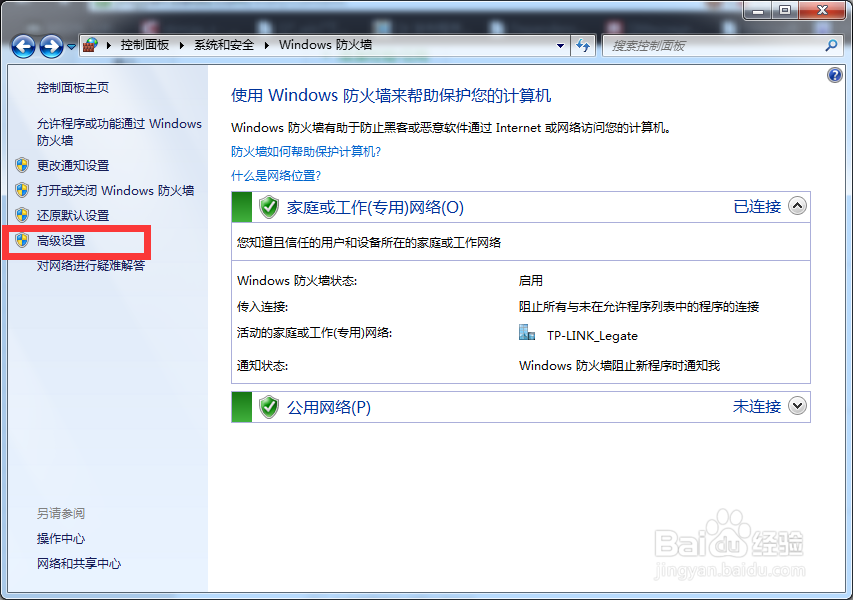Click the search magnifier icon
The width and height of the screenshot is (853, 600).
(x=831, y=46)
